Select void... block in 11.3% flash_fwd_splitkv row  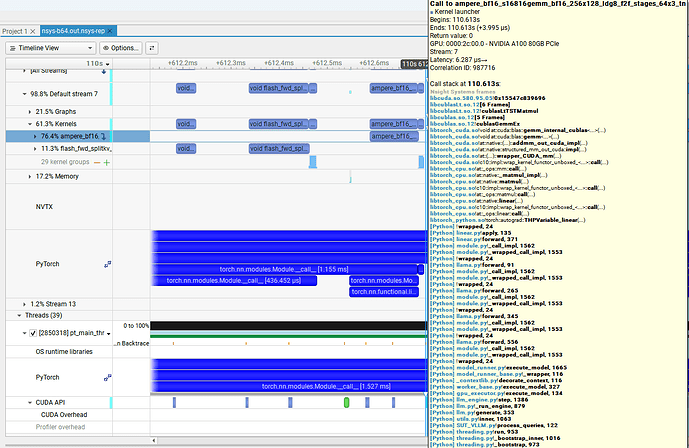[x=186, y=149]
